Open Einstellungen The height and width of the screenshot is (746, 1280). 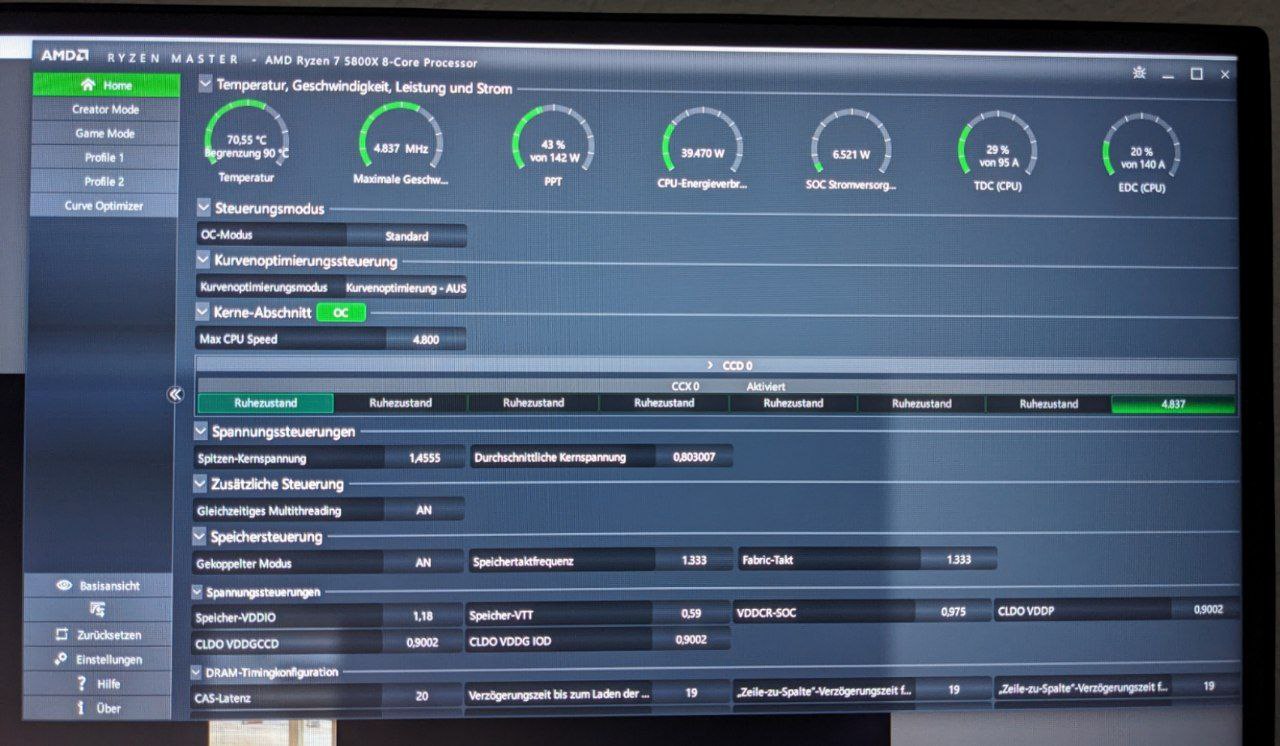(98, 660)
